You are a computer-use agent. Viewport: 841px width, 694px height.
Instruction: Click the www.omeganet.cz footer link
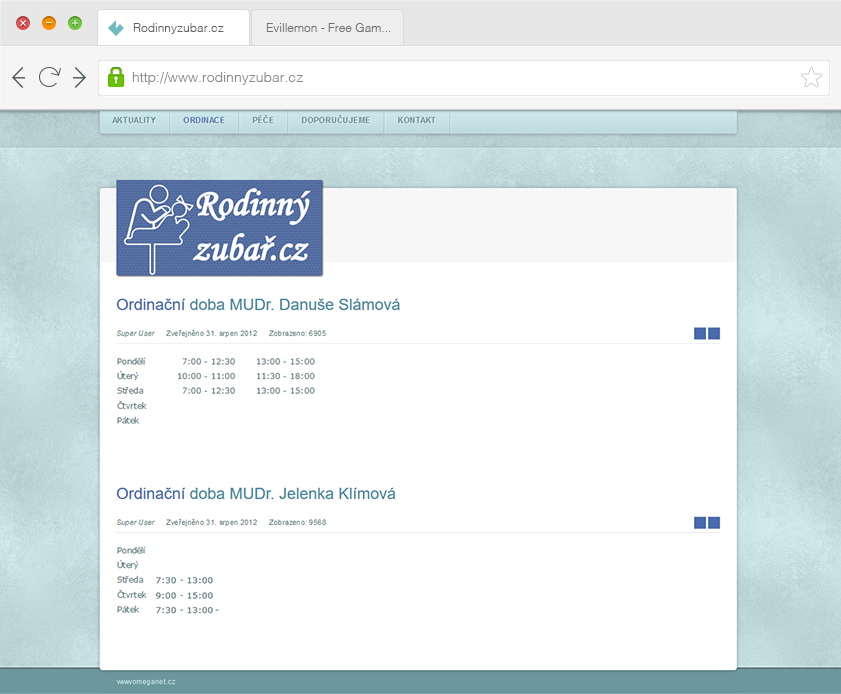(146, 682)
